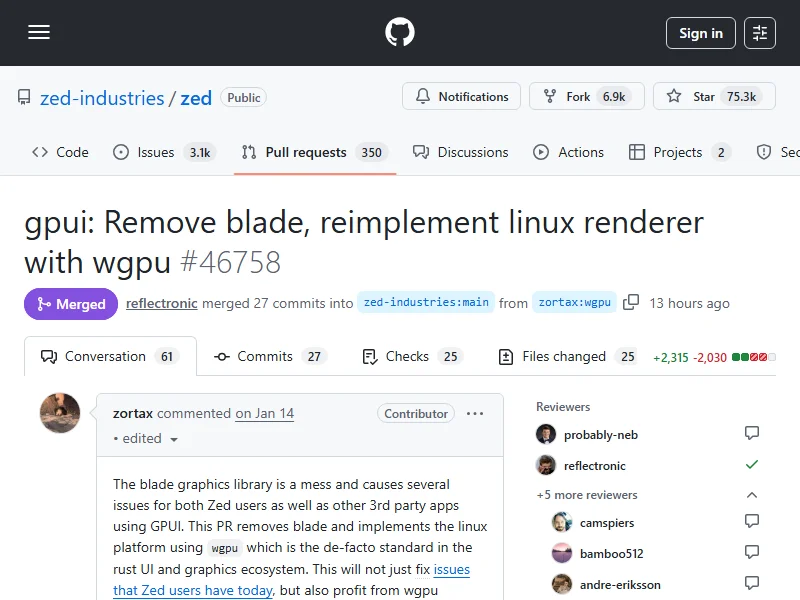
Task: Fork the zed repository
Action: click(578, 97)
